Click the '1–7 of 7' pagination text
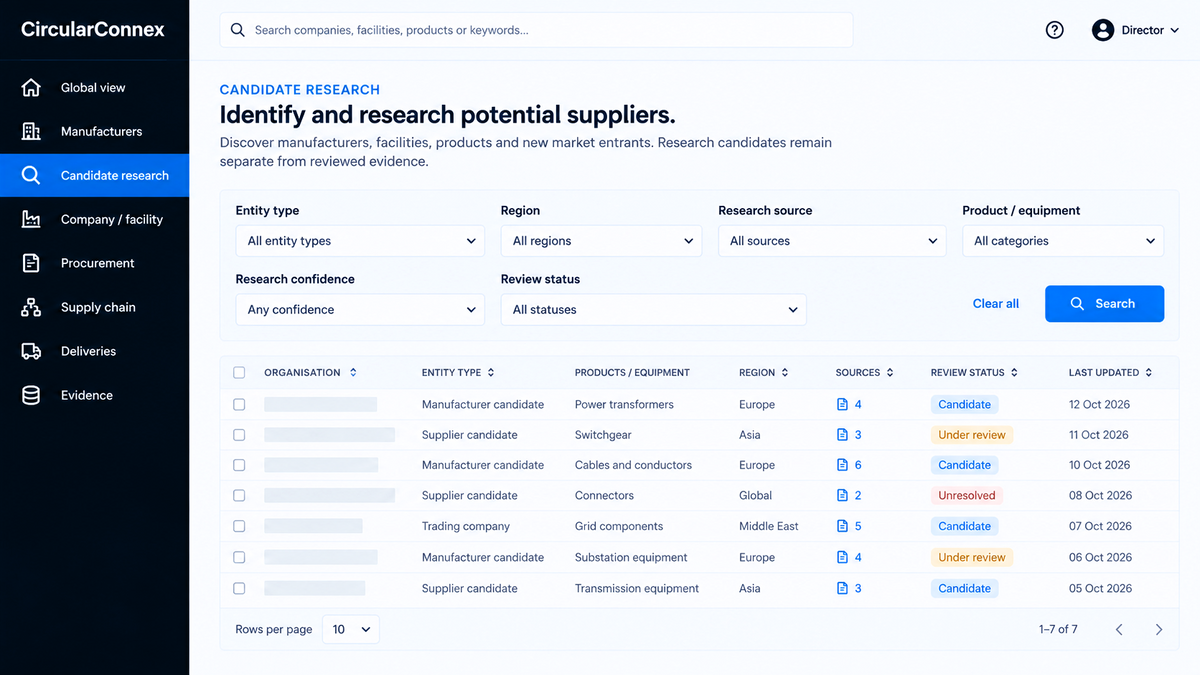The height and width of the screenshot is (675, 1200). point(1058,630)
